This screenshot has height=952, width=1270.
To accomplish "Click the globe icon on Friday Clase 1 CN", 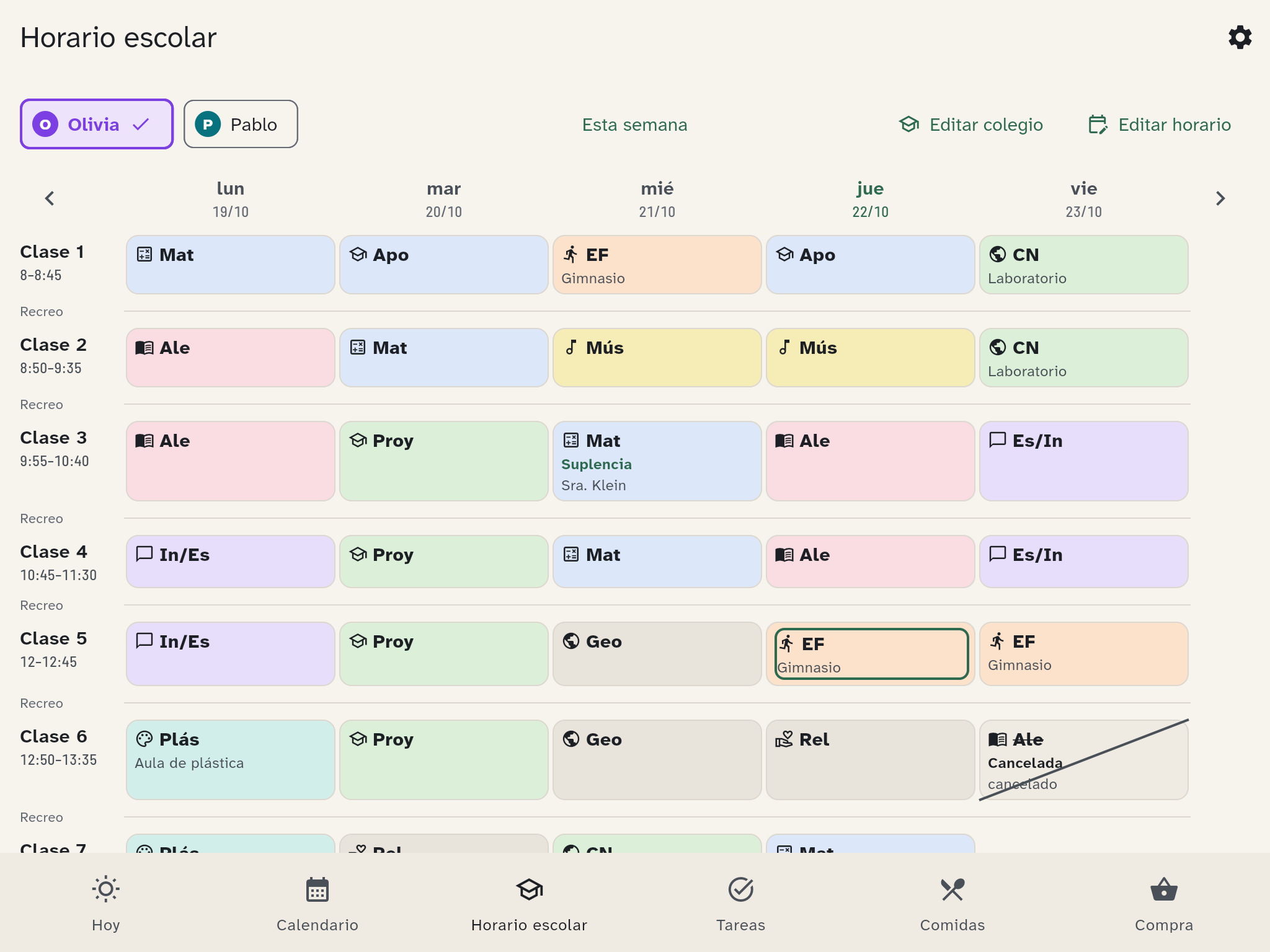I will tap(998, 254).
